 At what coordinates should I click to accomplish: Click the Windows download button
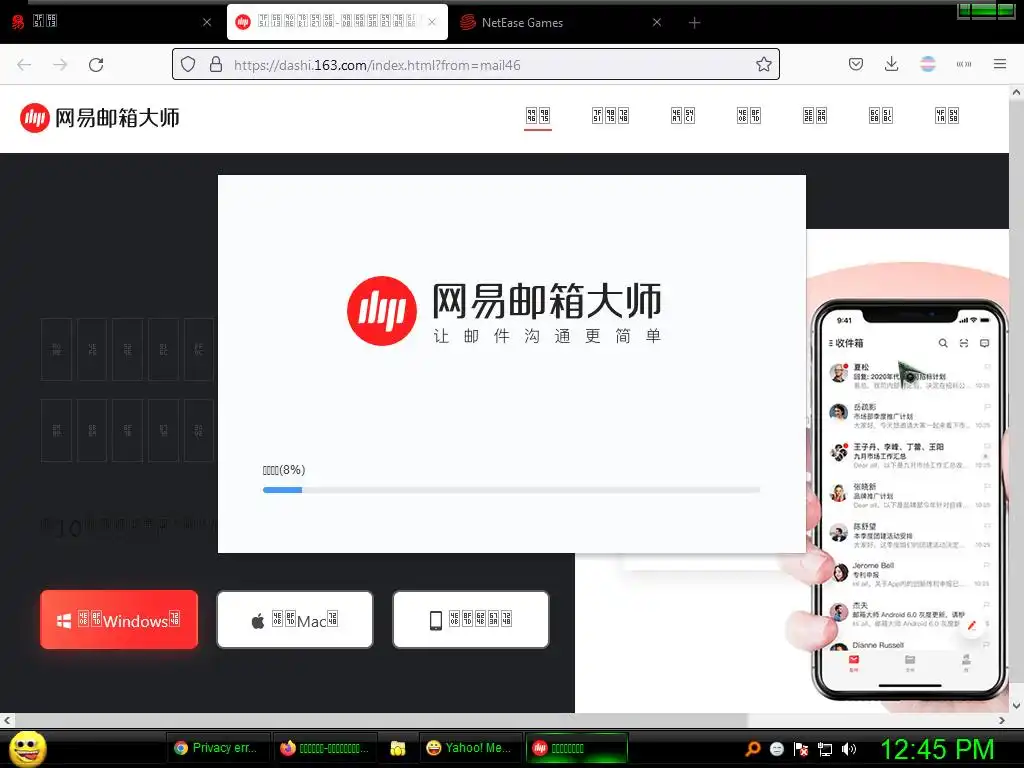click(x=119, y=620)
